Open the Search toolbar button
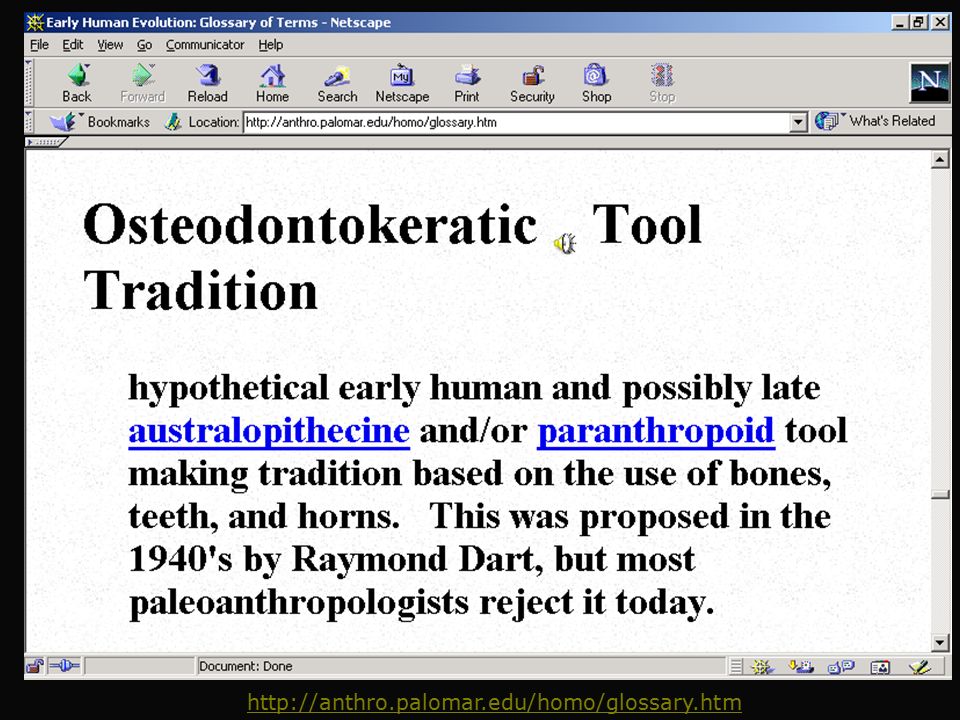Viewport: 960px width, 720px height. pyautogui.click(x=337, y=83)
